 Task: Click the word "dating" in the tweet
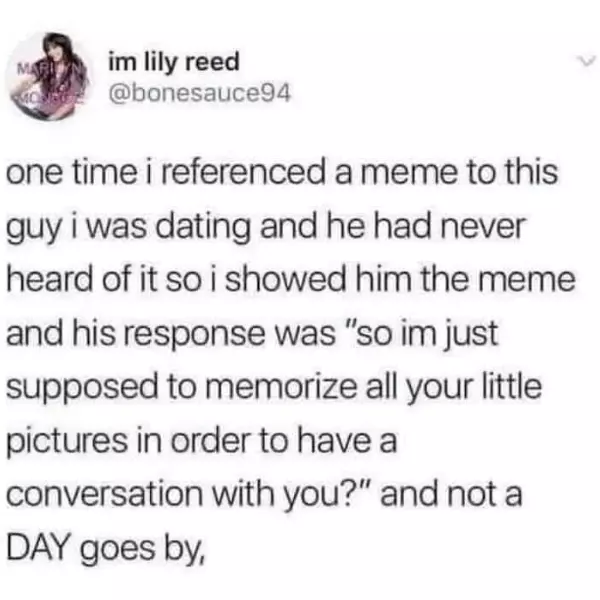207,228
